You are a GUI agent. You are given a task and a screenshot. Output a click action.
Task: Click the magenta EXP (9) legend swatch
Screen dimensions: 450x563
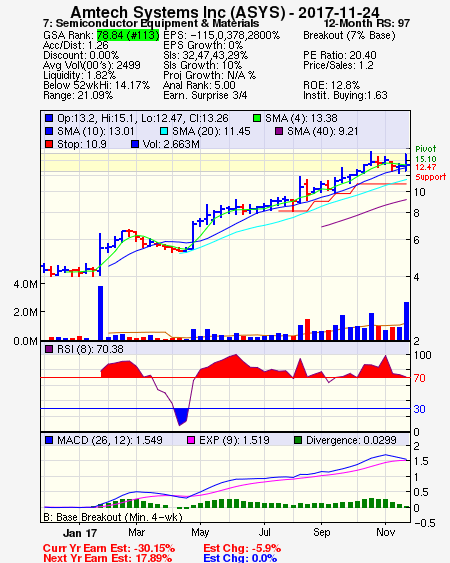[x=191, y=440]
